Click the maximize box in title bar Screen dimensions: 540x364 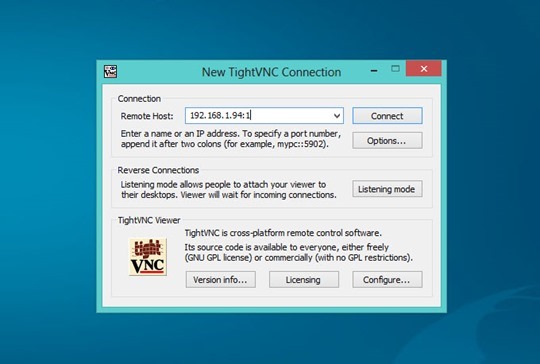coord(395,69)
